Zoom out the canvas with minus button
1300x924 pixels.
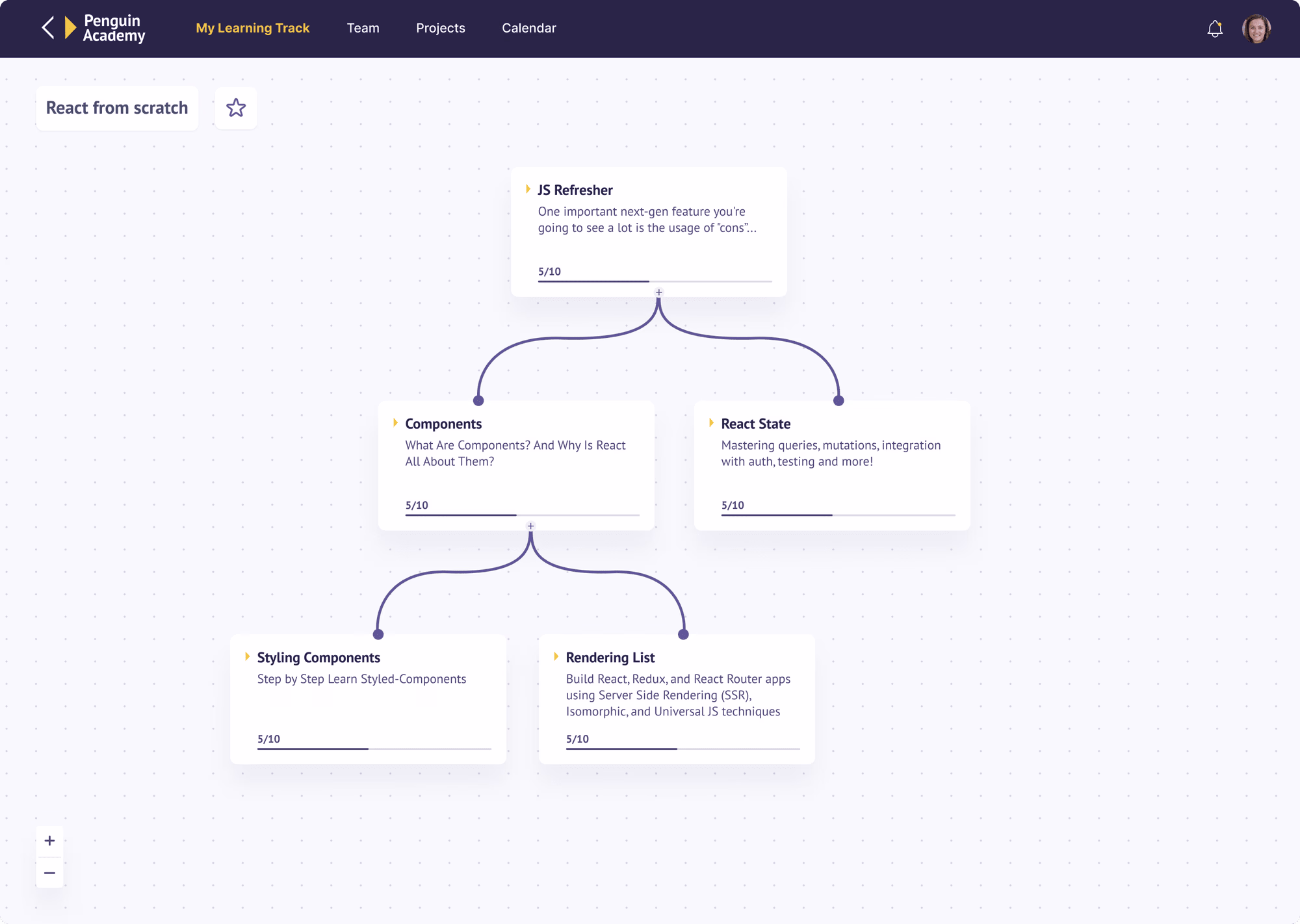point(49,873)
